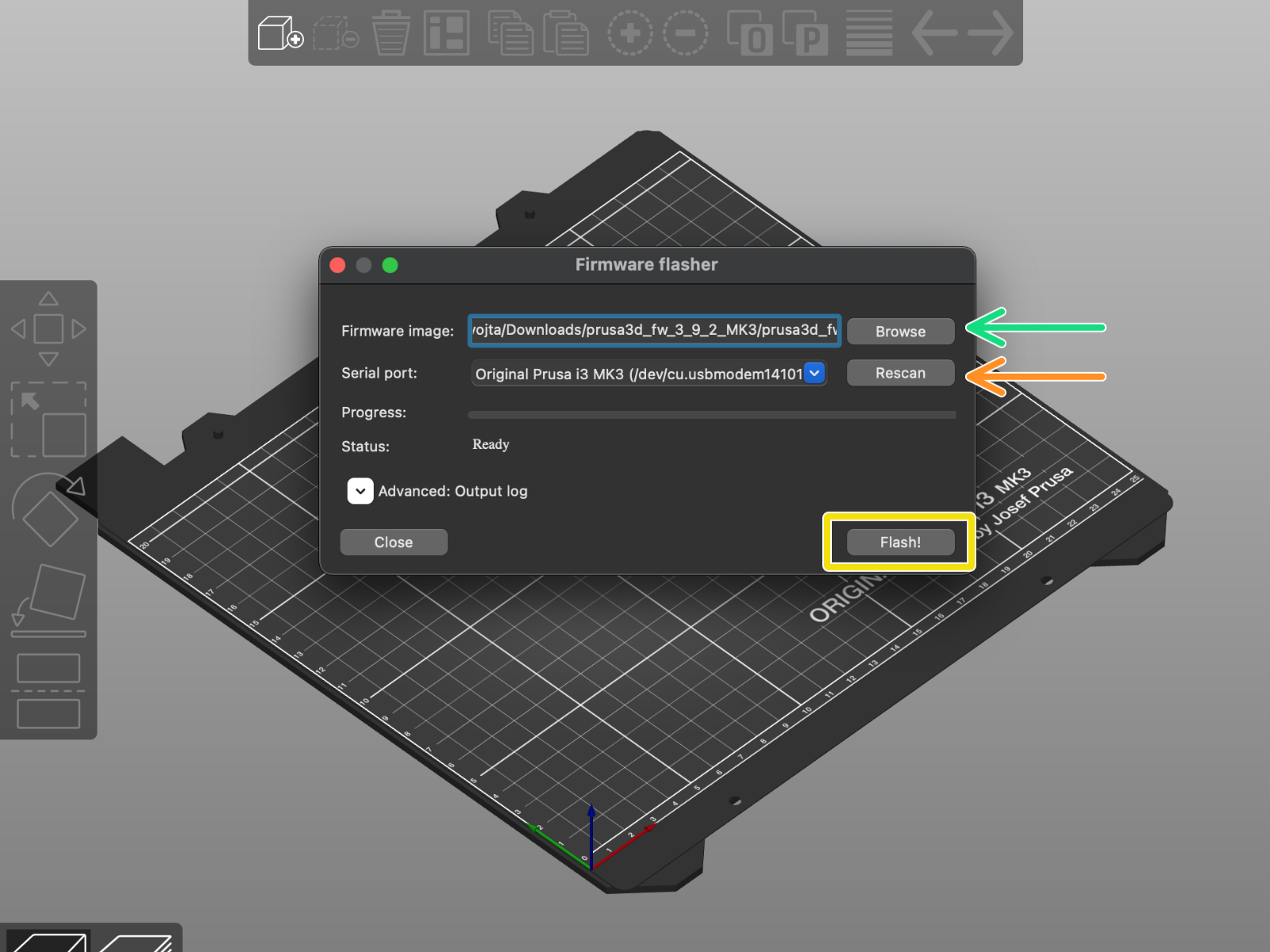This screenshot has width=1270, height=952.
Task: Click the Copy icon in top toolbar
Action: pos(510,33)
